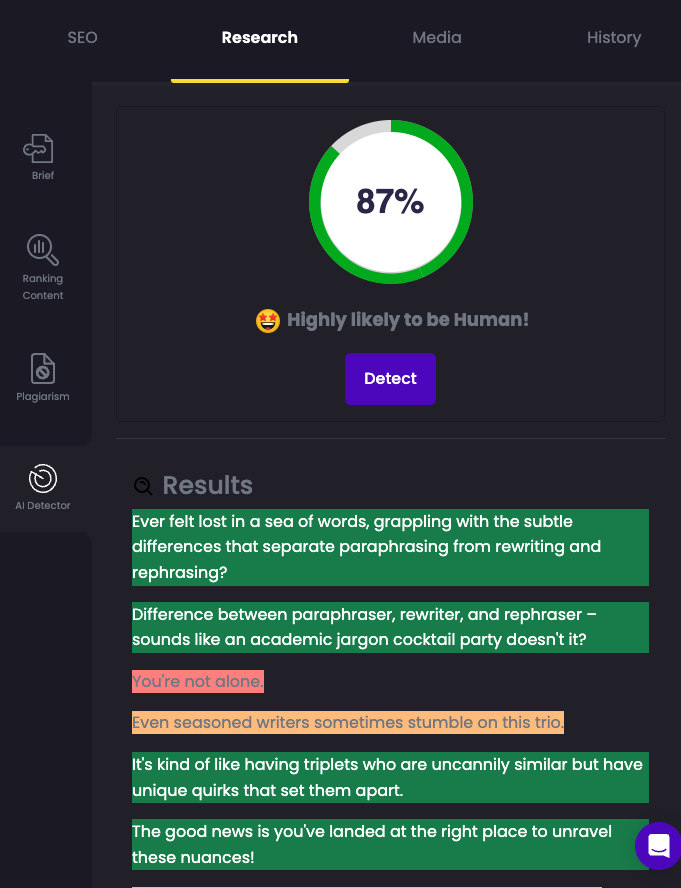Select the red-highlighted 'You're not alone.' sentence
681x888 pixels.
197,680
